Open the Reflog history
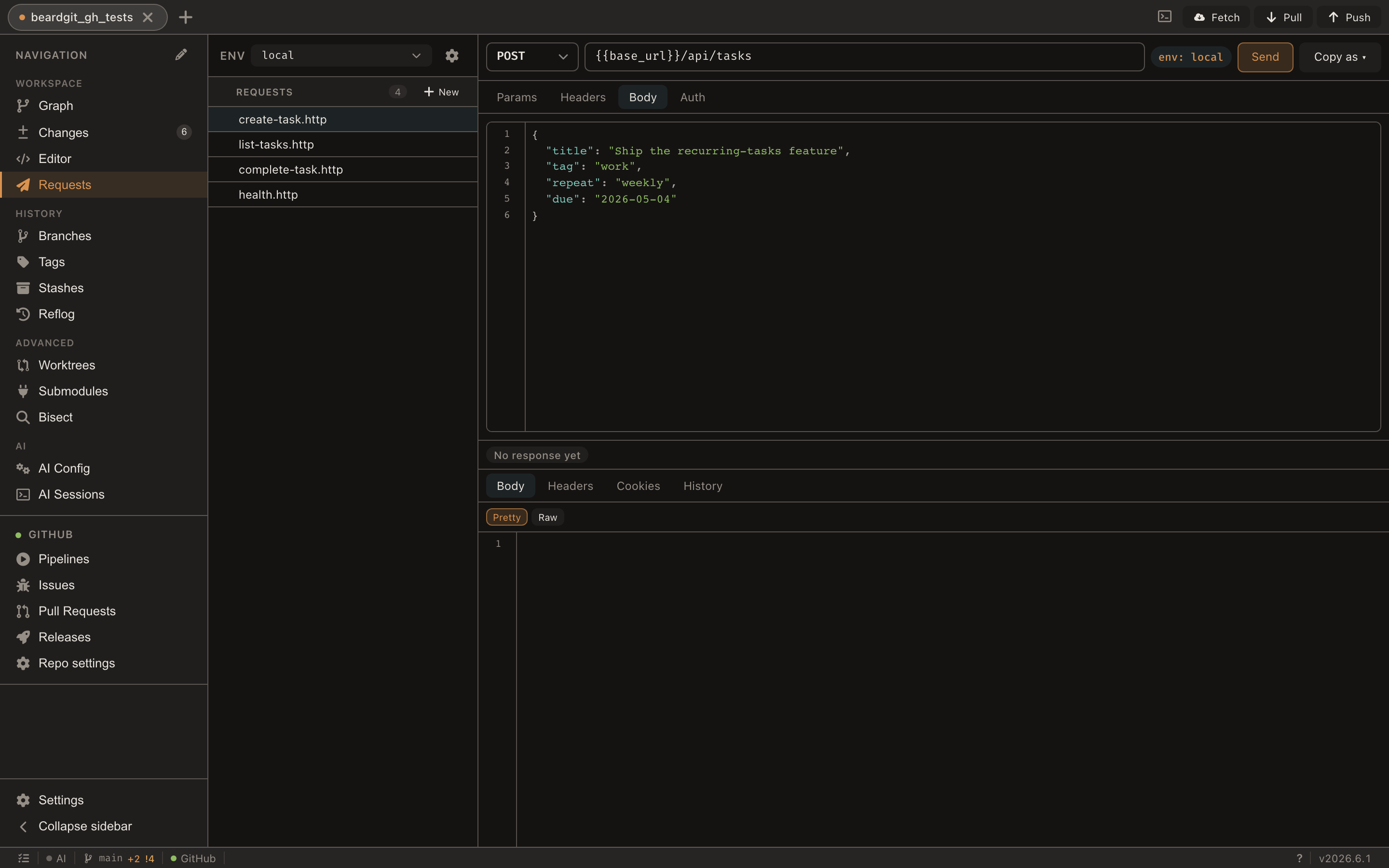 click(x=103, y=314)
